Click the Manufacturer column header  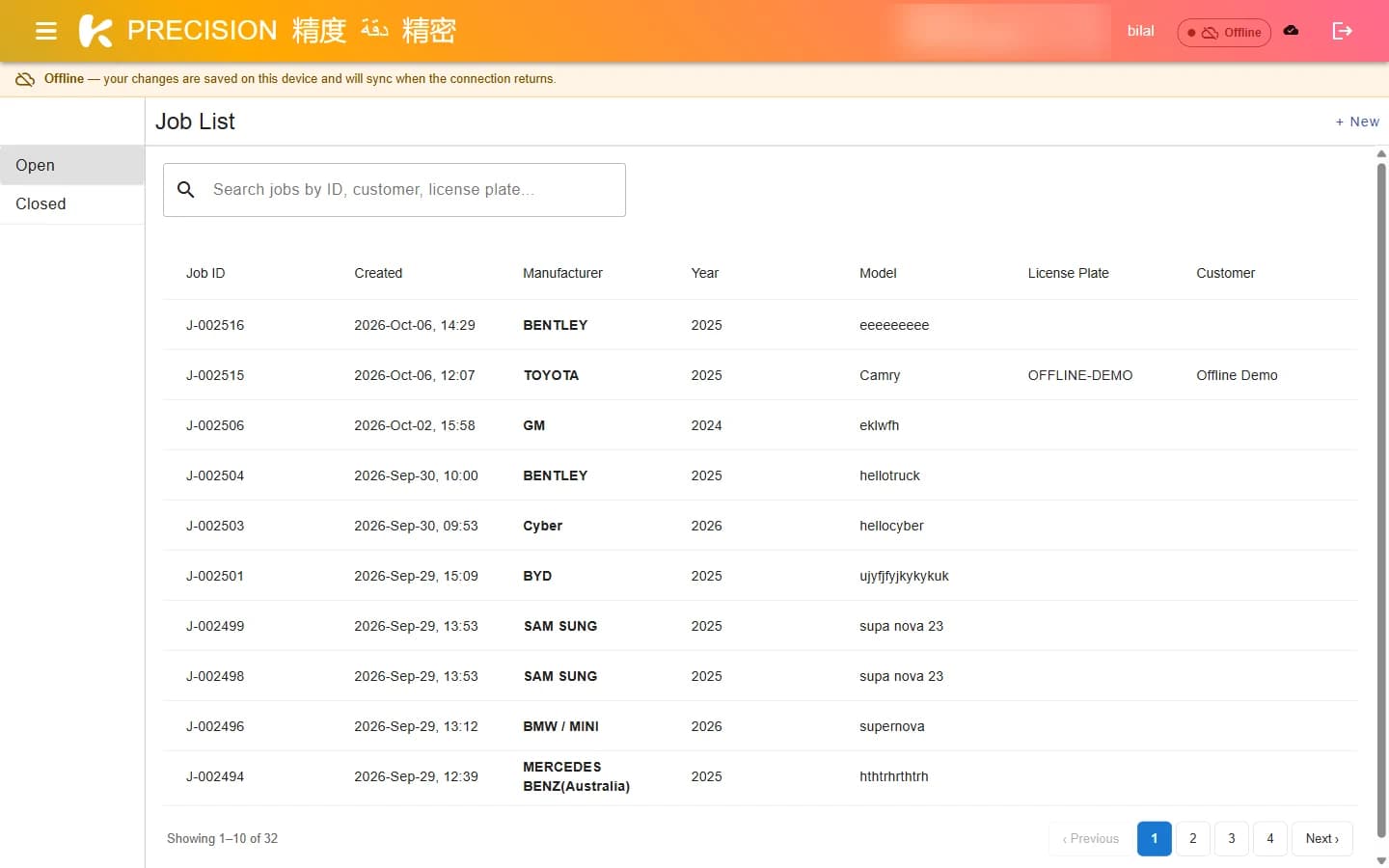(562, 273)
